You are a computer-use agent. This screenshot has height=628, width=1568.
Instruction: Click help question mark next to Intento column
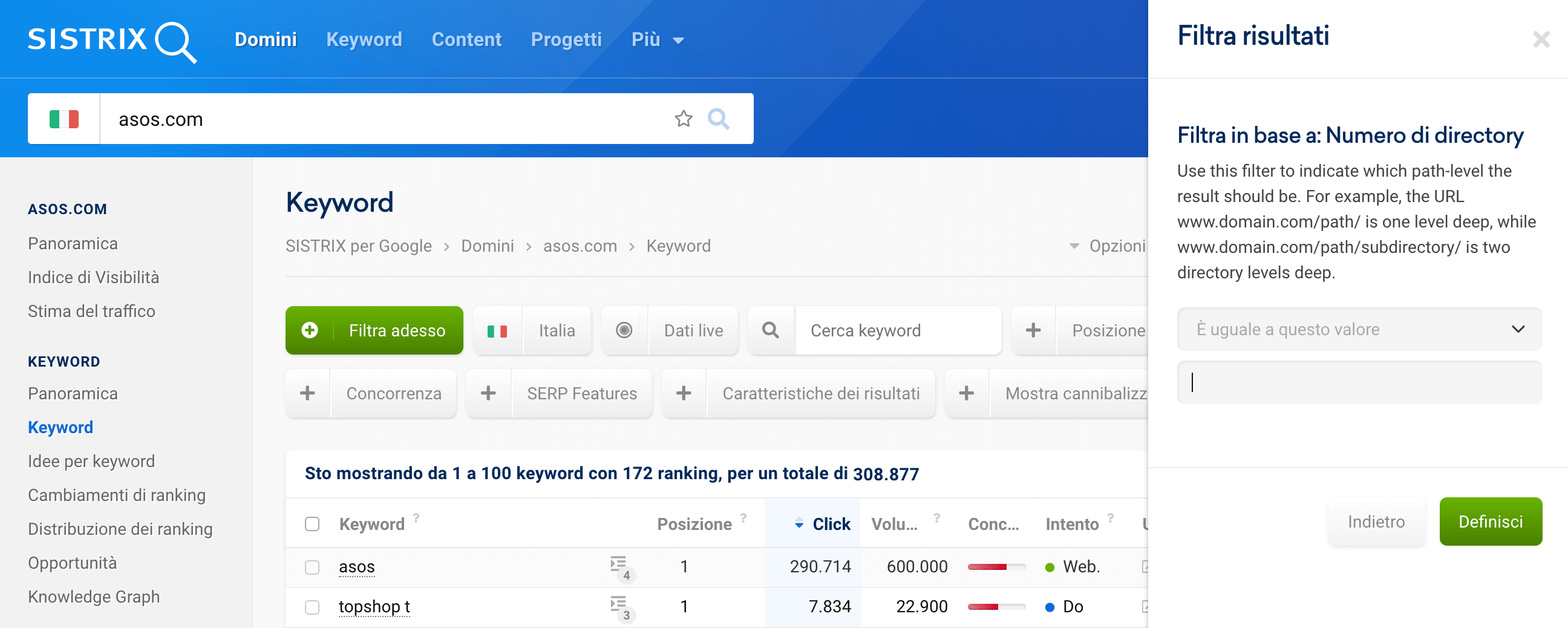pos(1110,518)
